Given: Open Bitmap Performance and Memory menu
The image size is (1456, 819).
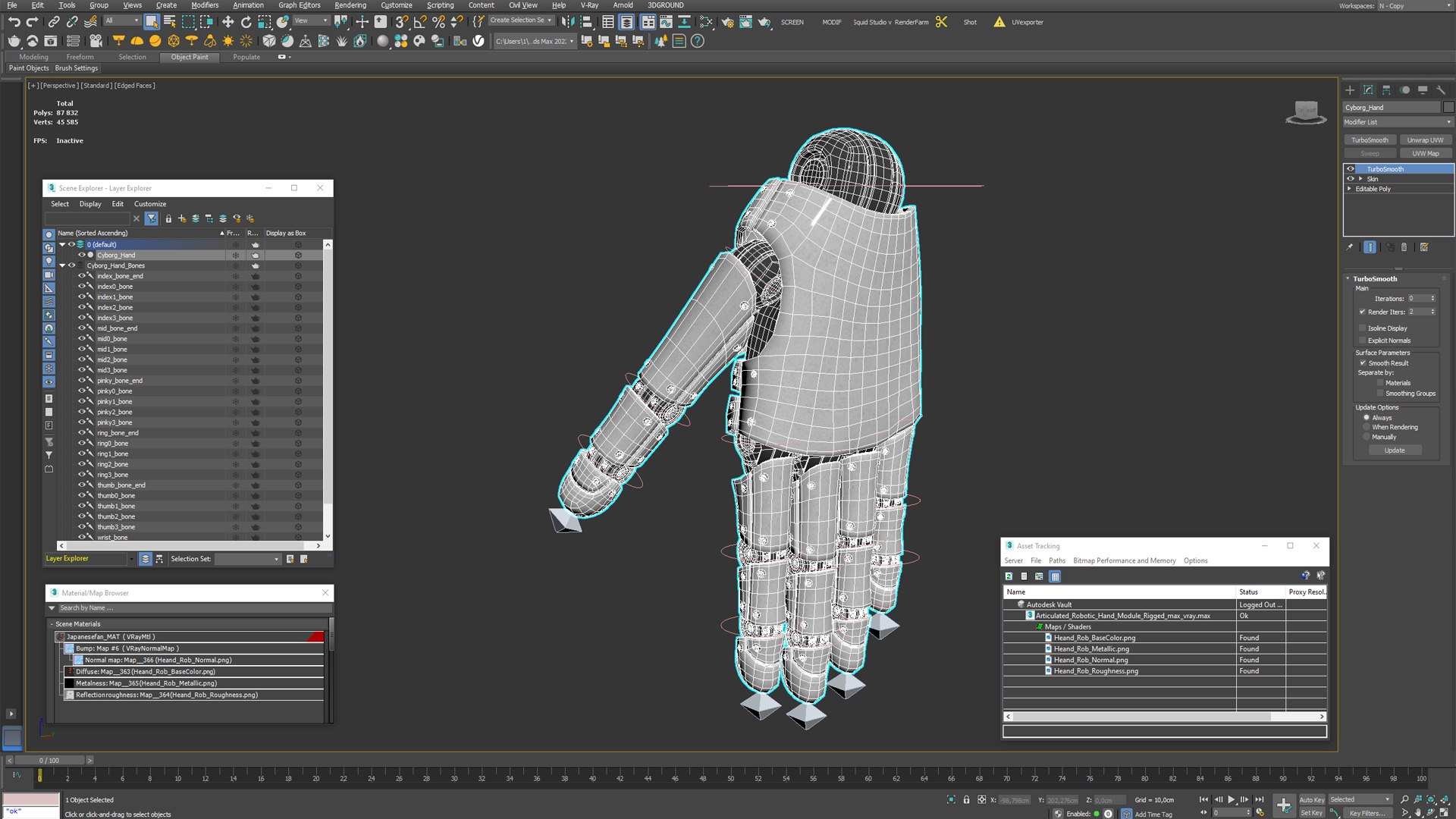Looking at the screenshot, I should click(1124, 560).
